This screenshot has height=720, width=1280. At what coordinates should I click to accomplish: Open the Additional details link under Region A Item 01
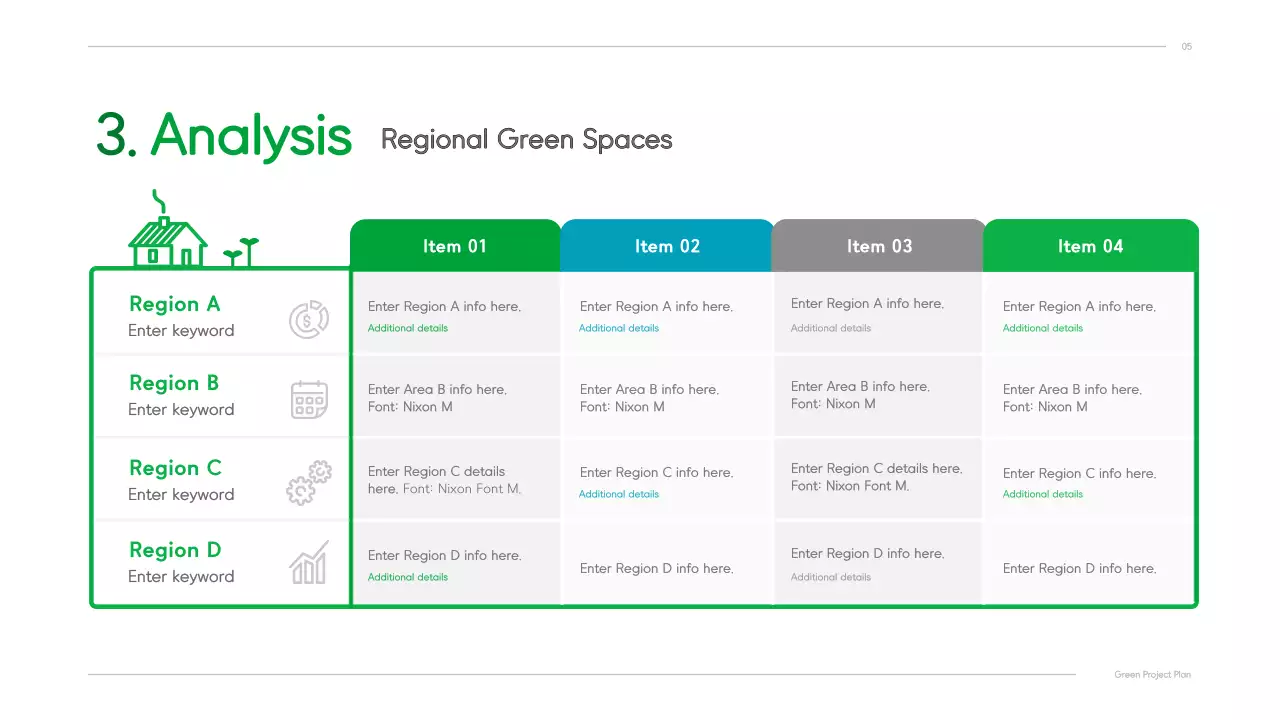click(407, 328)
